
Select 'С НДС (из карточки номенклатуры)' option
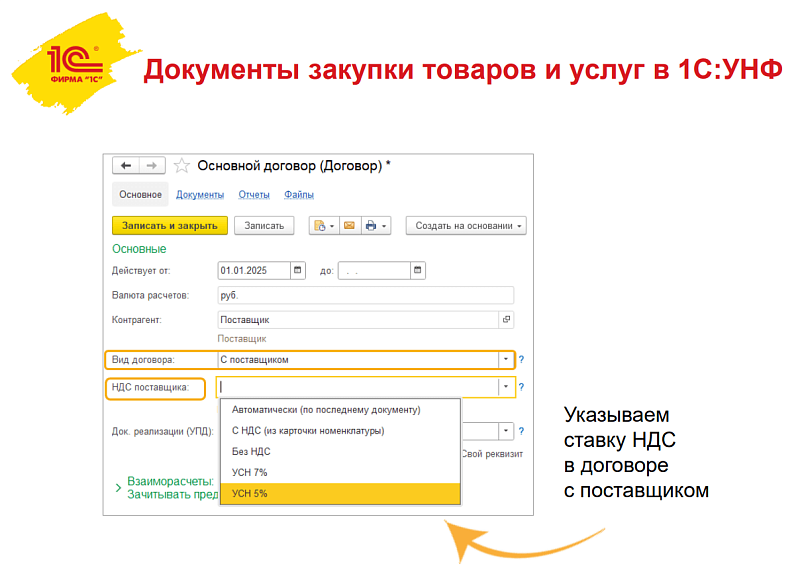click(x=341, y=431)
